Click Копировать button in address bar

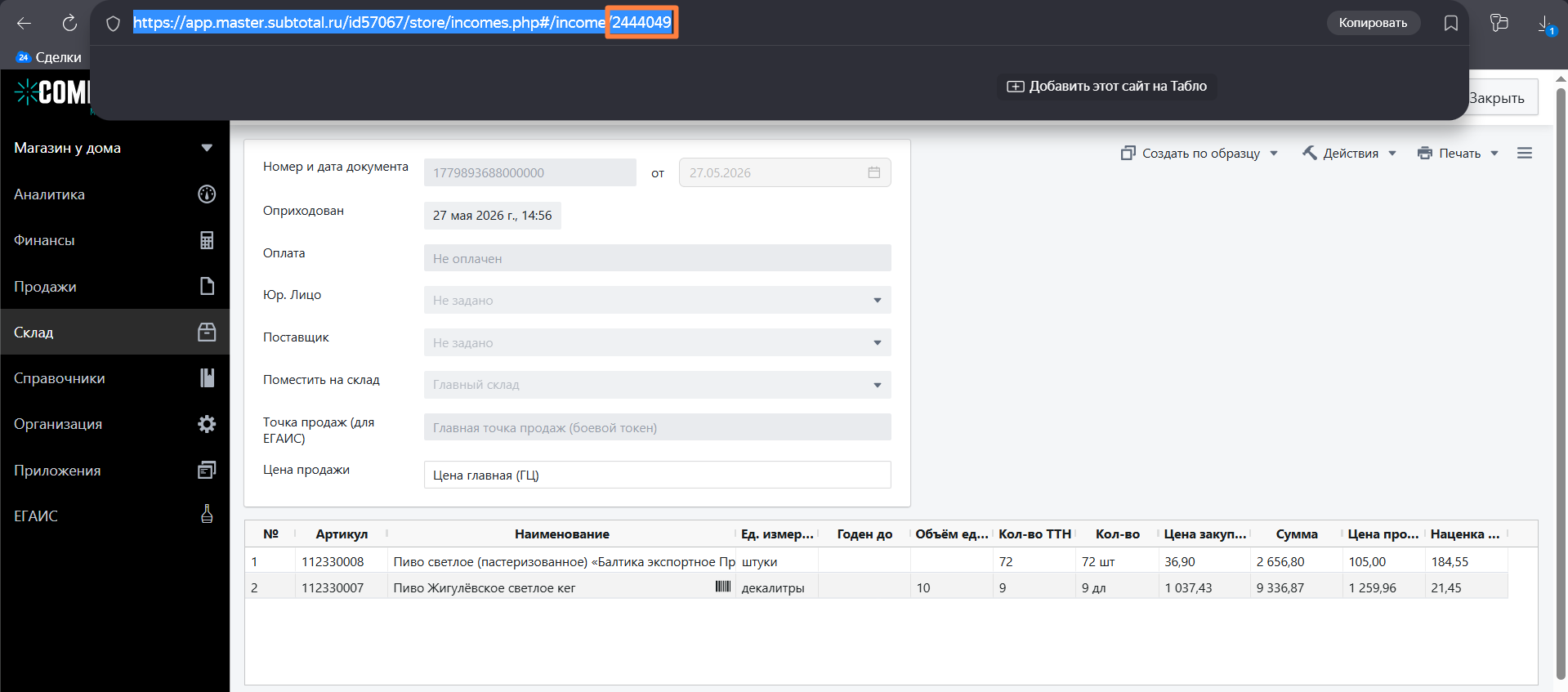[x=1373, y=23]
